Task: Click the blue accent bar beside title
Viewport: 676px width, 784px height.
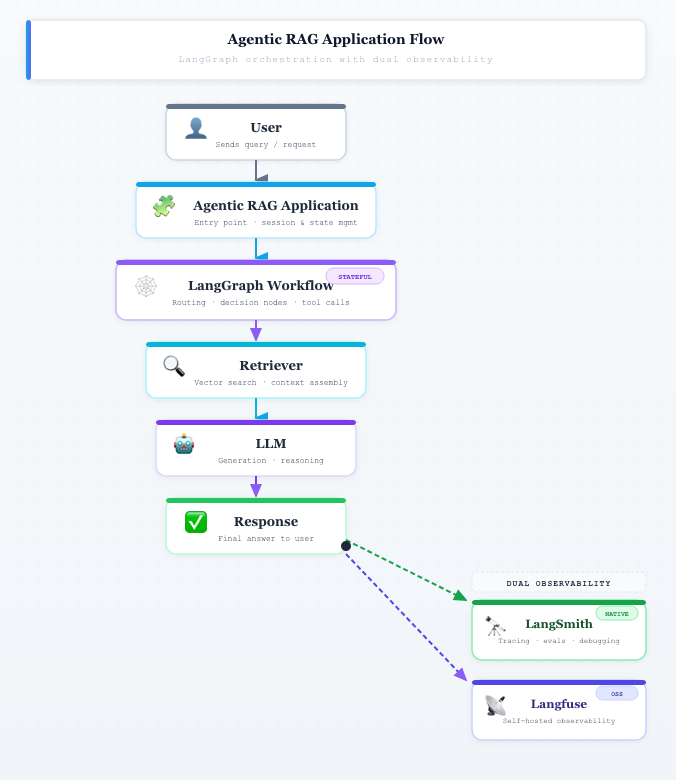Action: coord(28,50)
